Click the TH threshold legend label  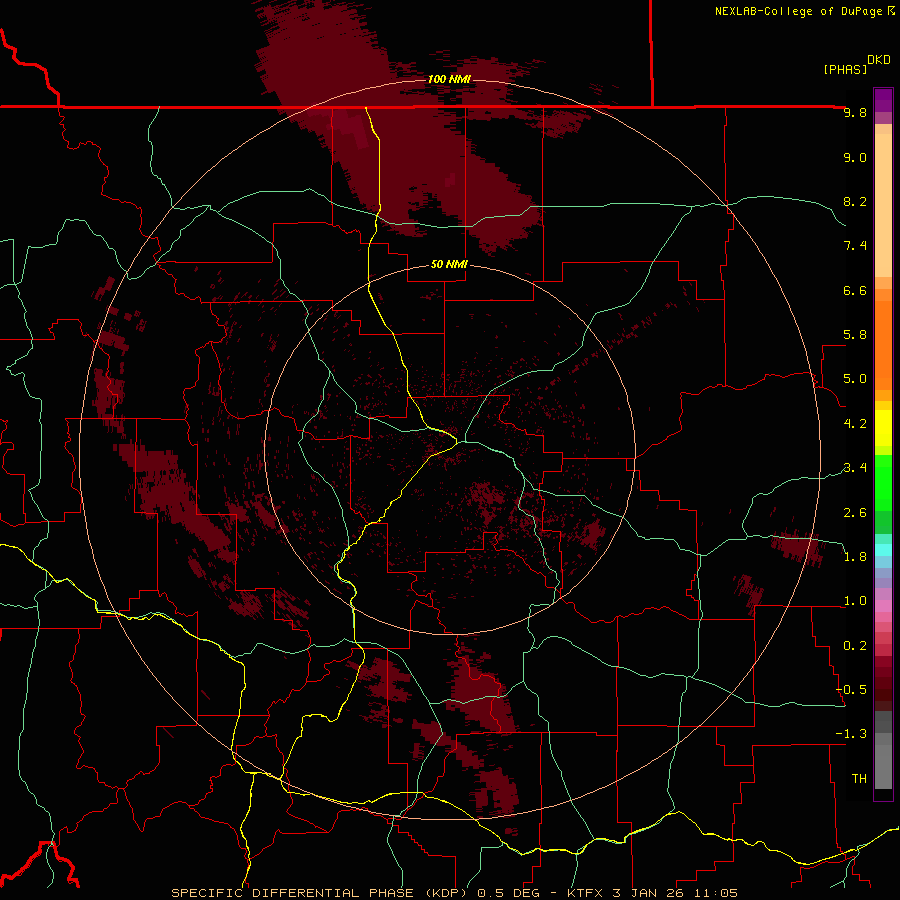tap(859, 779)
